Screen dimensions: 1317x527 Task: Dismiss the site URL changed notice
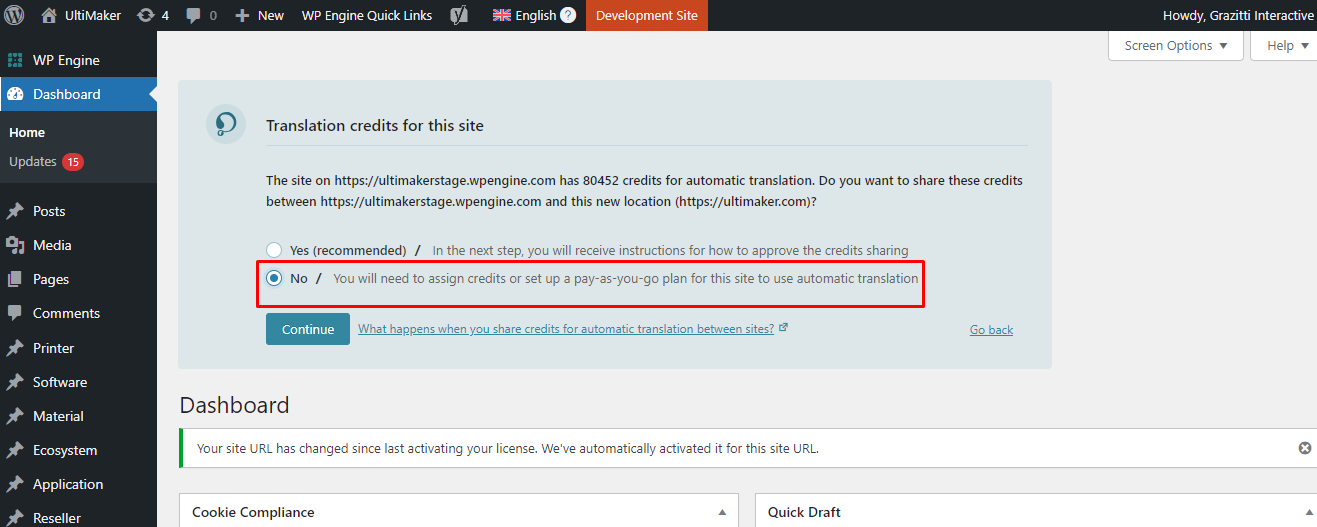[x=1304, y=448]
